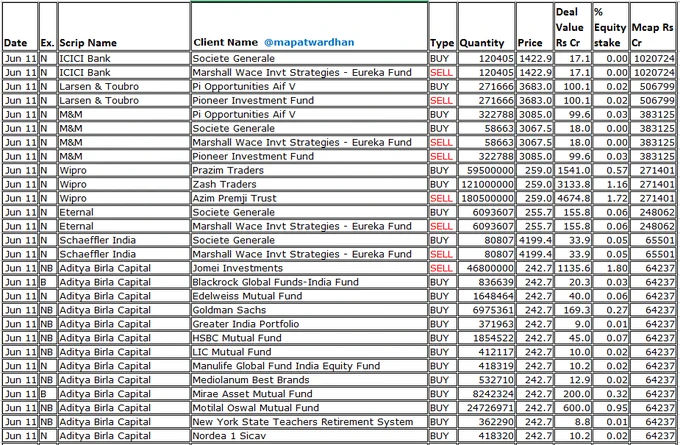Click the Date column header
Screen dimensions: 680x445
20,27
